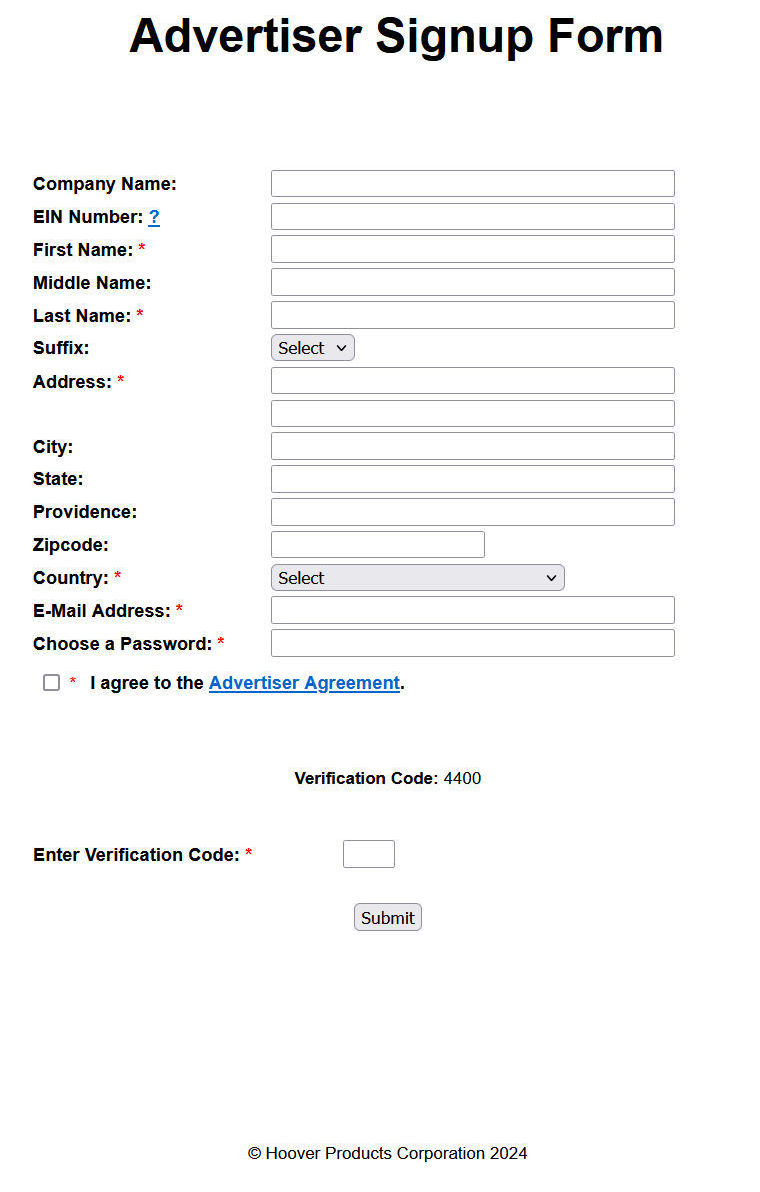Select the First Name input
Image resolution: width=760 pixels, height=1192 pixels.
tap(473, 249)
